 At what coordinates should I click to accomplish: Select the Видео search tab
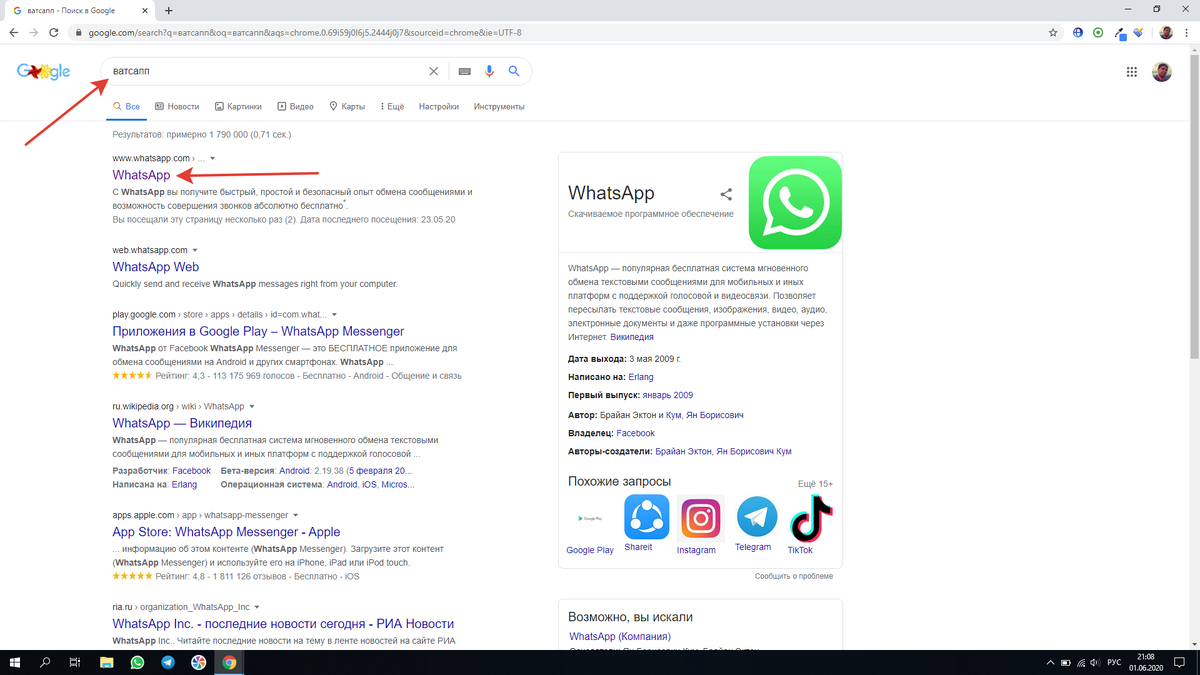click(296, 106)
